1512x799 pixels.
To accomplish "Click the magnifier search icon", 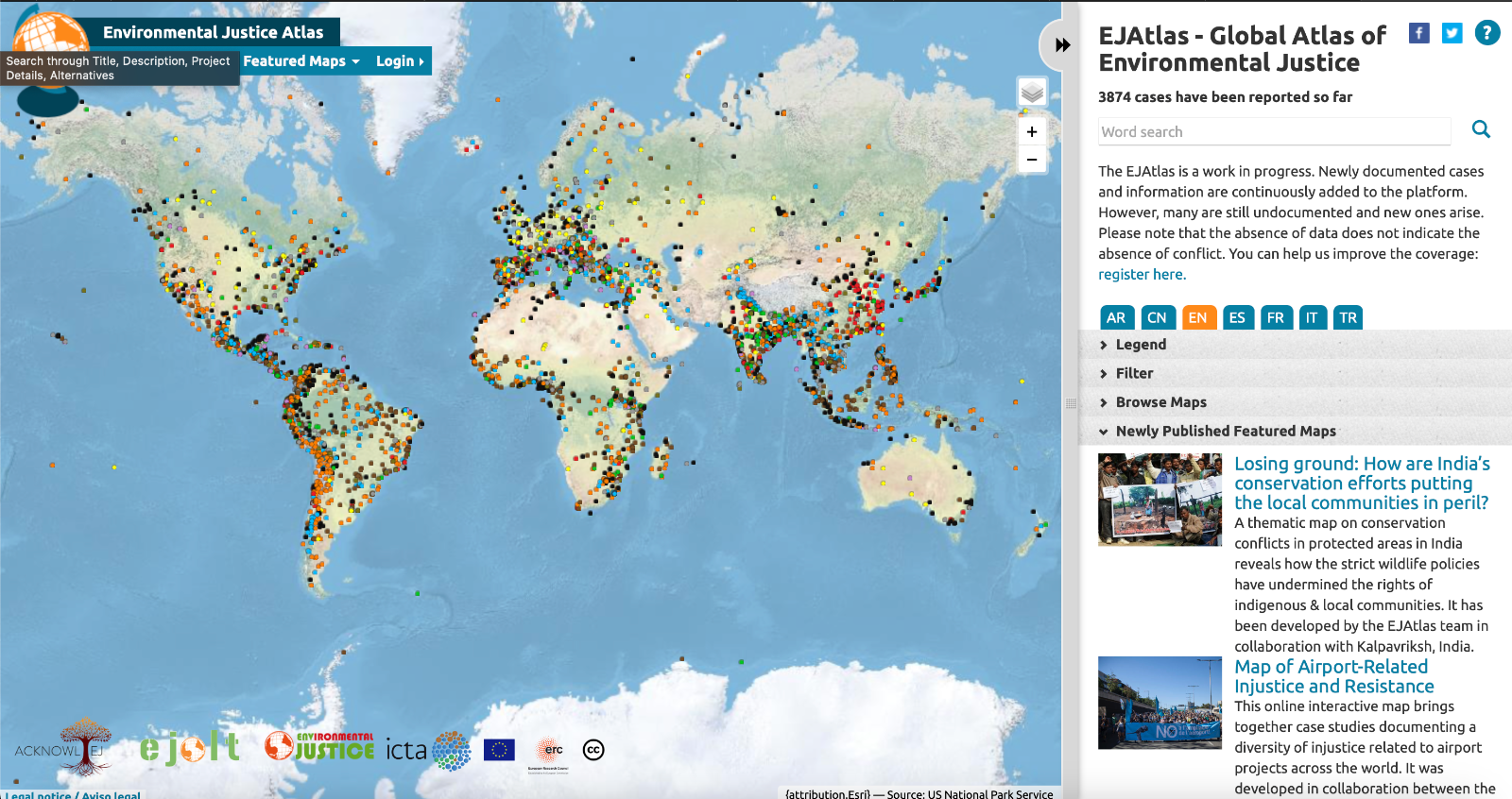I will pos(1481,129).
